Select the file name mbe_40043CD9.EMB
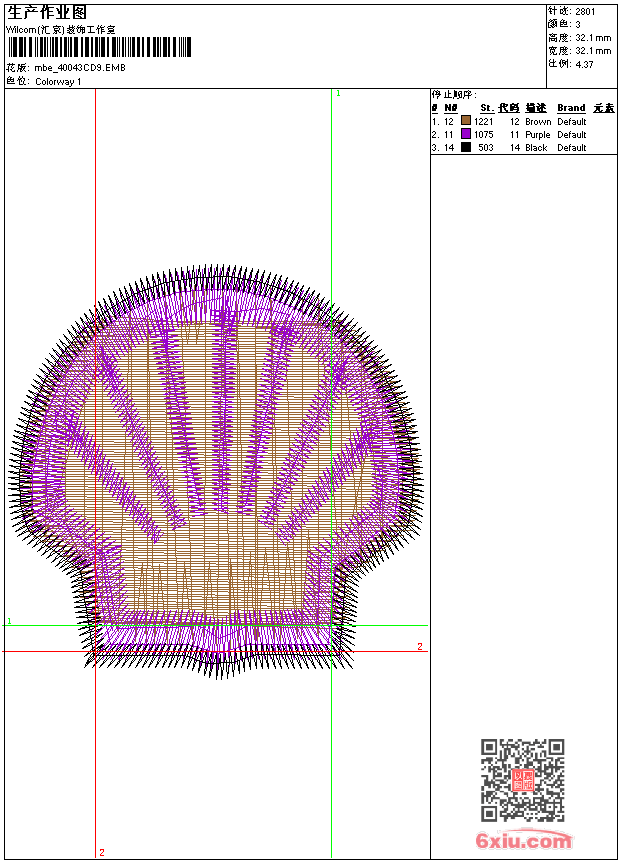The height and width of the screenshot is (860, 620). coord(80,69)
